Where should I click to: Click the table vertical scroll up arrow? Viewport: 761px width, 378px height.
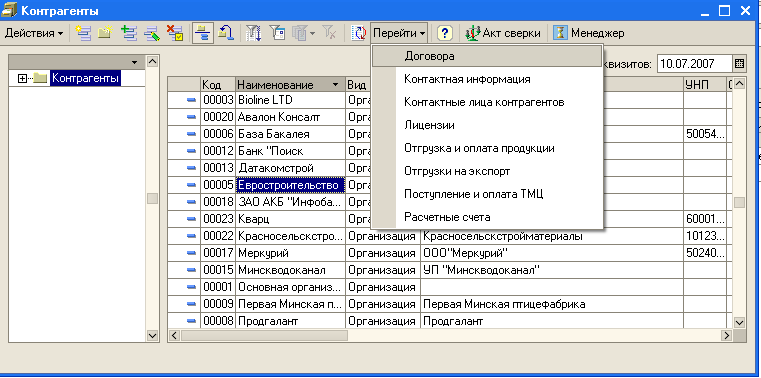click(x=739, y=84)
